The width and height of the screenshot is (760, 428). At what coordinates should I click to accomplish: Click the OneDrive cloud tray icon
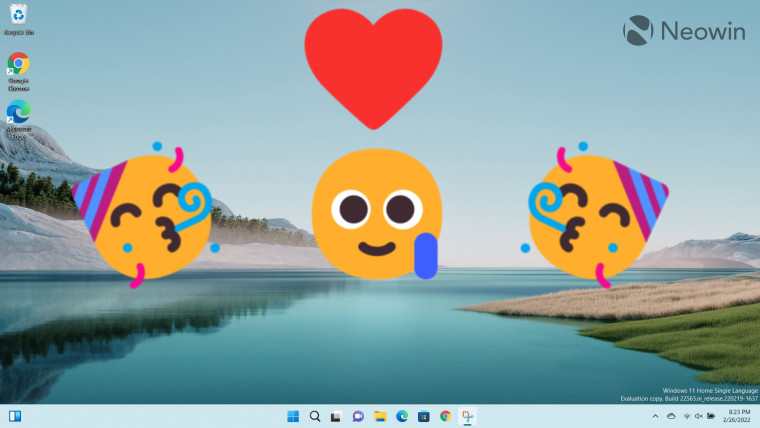tap(672, 416)
